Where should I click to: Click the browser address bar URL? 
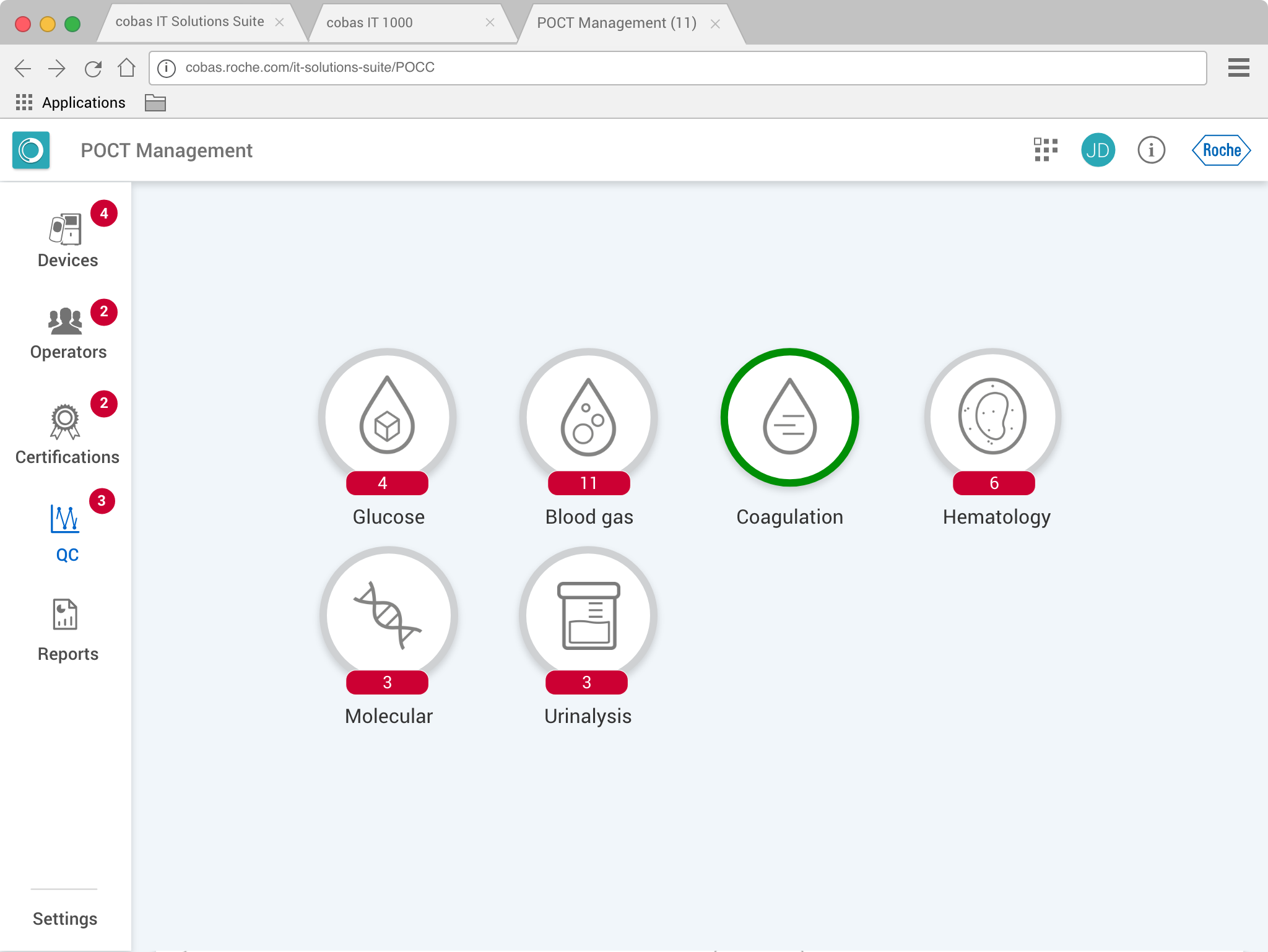point(310,67)
